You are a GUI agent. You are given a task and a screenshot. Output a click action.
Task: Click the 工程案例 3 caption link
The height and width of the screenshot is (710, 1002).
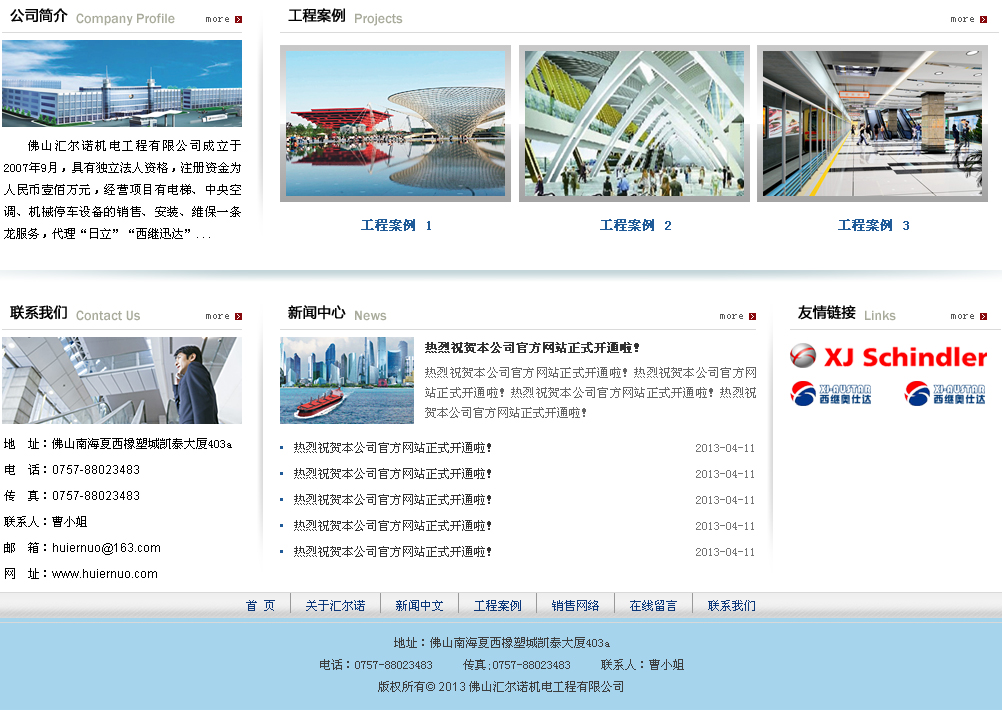coord(873,226)
